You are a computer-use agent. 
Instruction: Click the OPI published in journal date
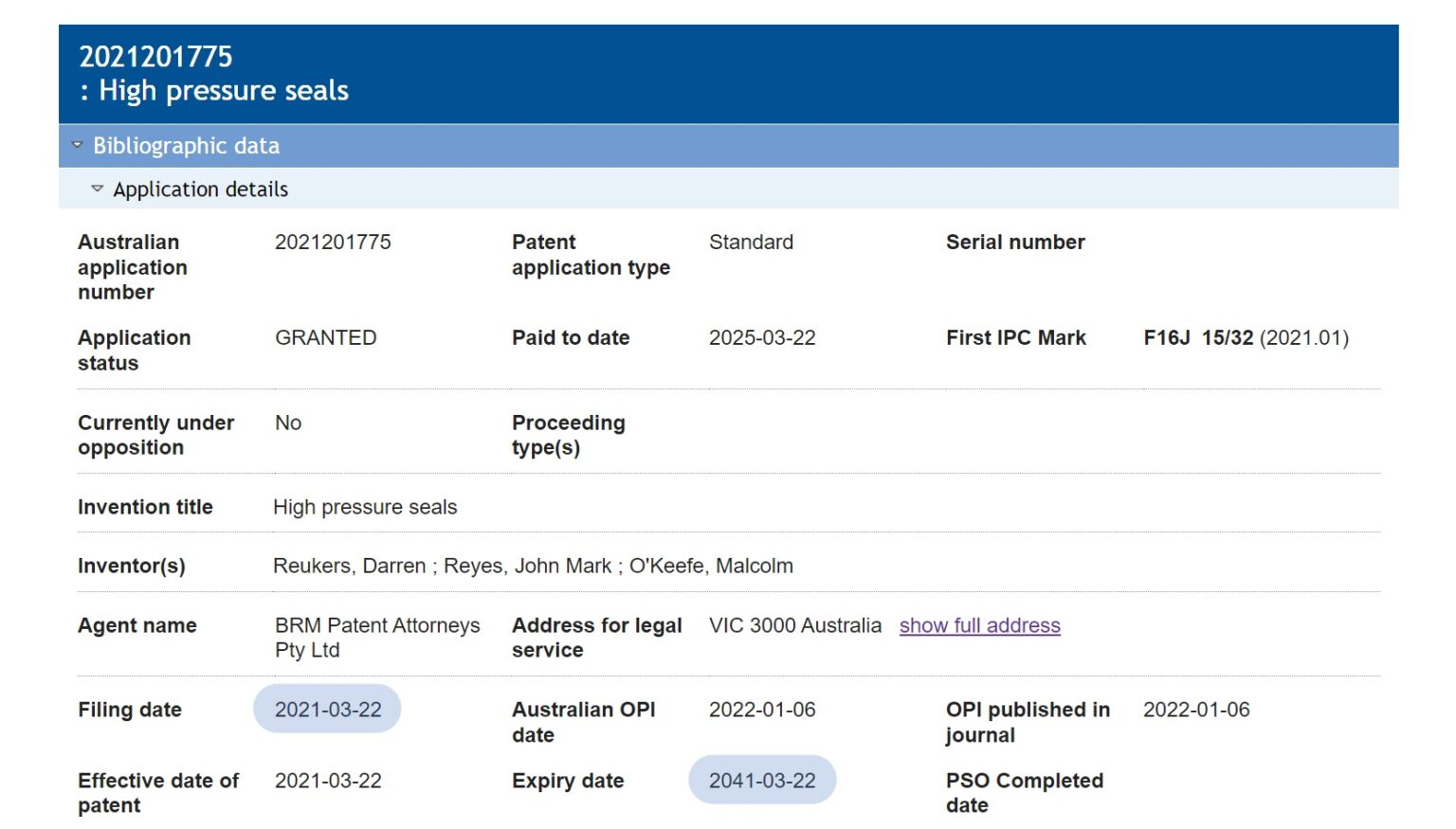(1197, 709)
